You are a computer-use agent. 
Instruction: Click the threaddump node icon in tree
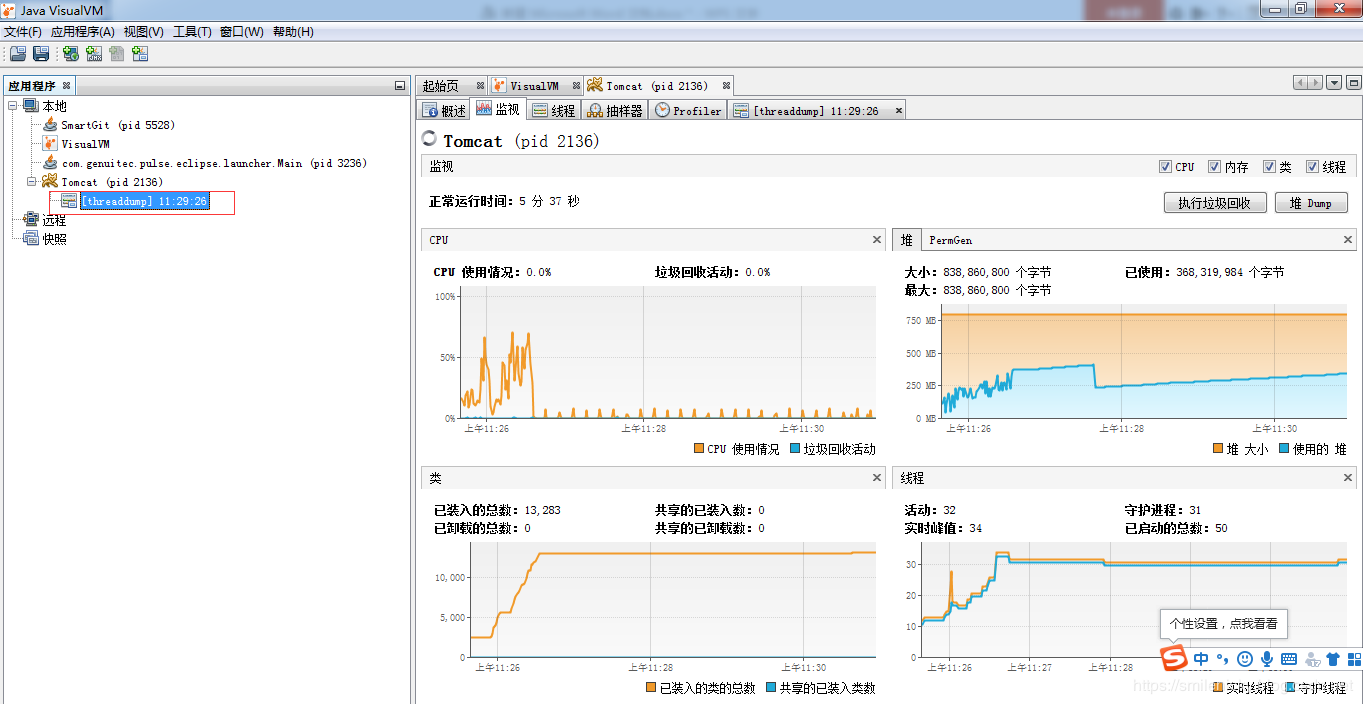(x=69, y=201)
